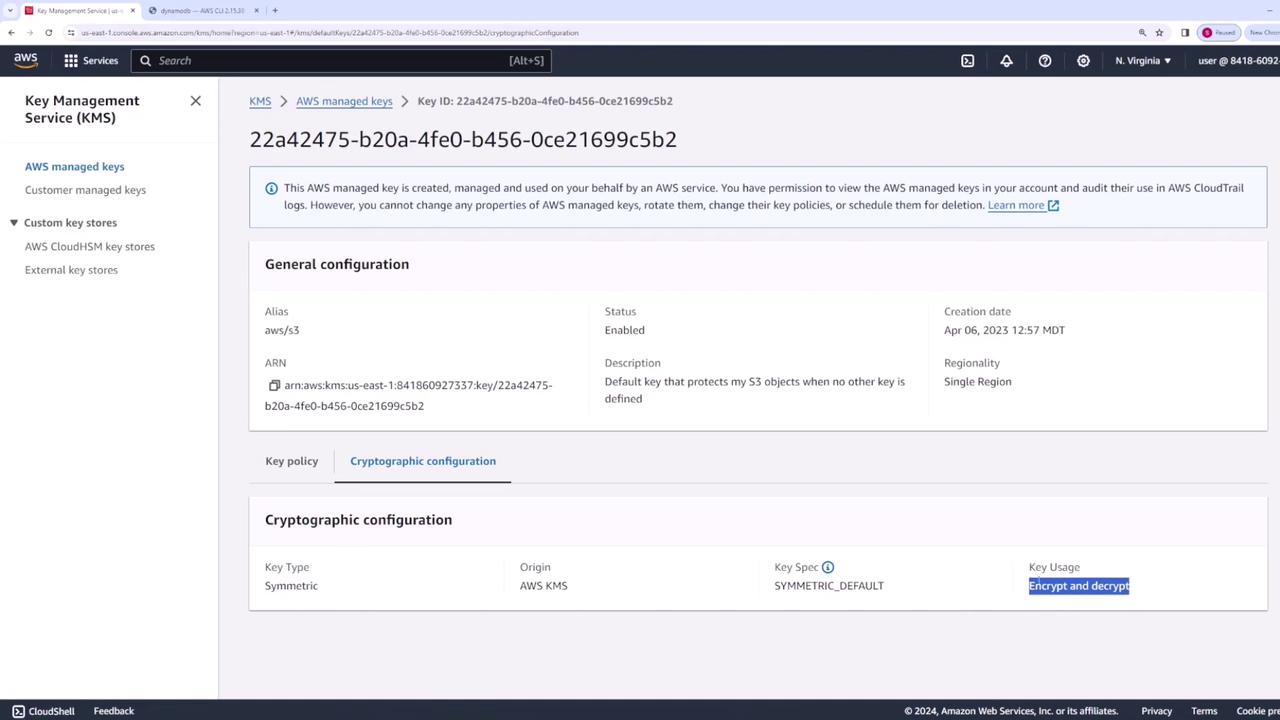Open Customer managed keys in sidebar
The width and height of the screenshot is (1280, 720).
tap(85, 190)
